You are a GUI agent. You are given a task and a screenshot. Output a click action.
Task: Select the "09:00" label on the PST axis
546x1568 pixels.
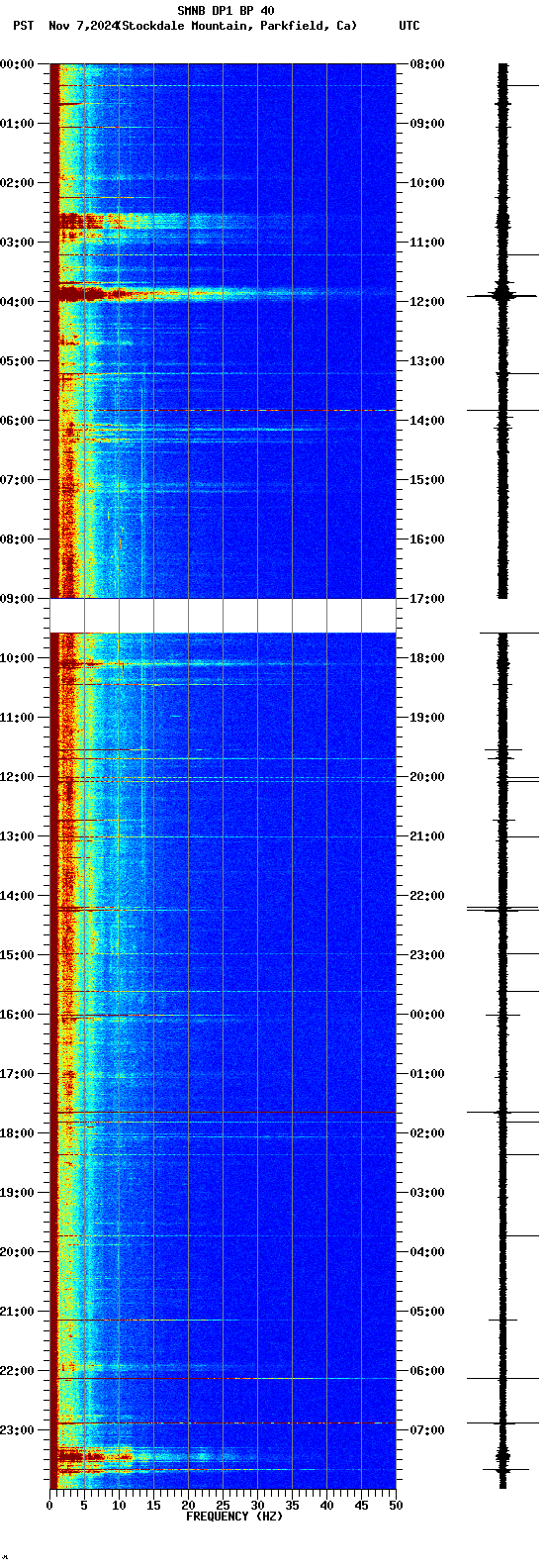tap(17, 599)
